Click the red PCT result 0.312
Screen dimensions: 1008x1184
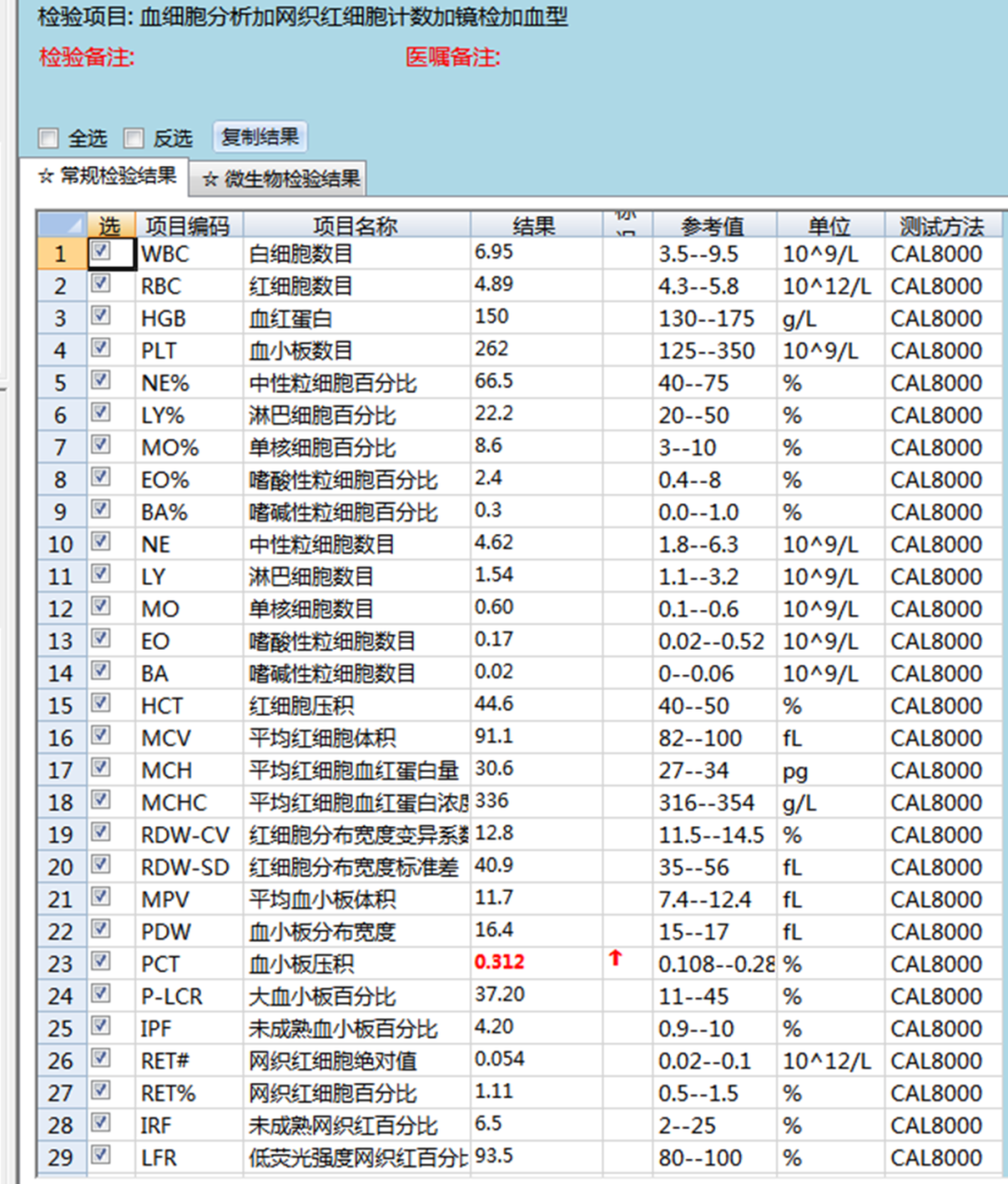tap(499, 962)
